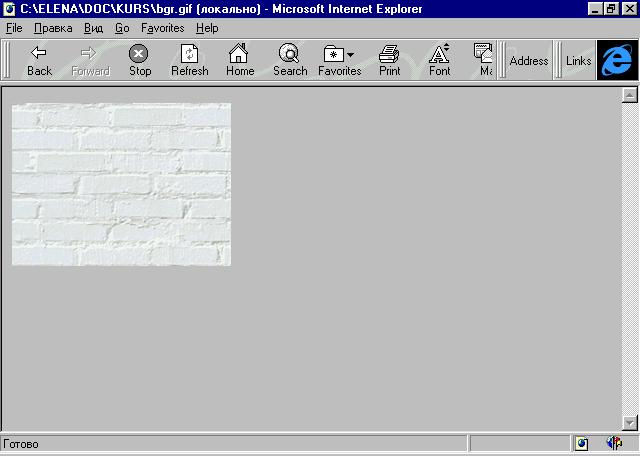Change text size with Font button

click(439, 60)
